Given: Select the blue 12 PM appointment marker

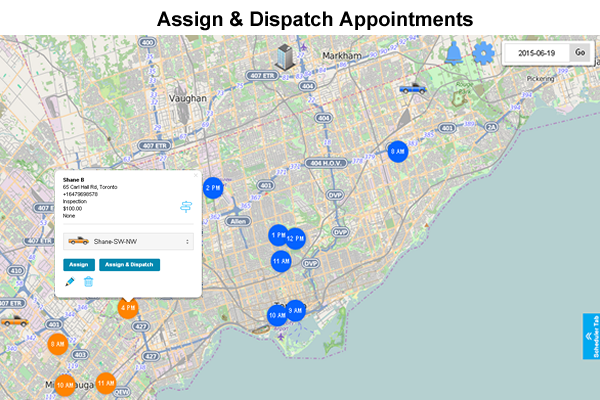Looking at the screenshot, I should (295, 238).
